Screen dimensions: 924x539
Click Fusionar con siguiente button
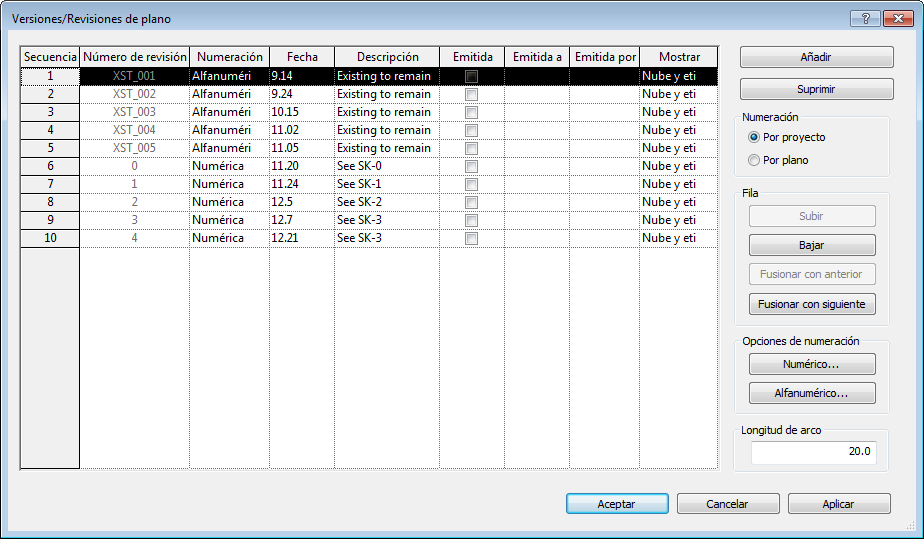[x=811, y=304]
